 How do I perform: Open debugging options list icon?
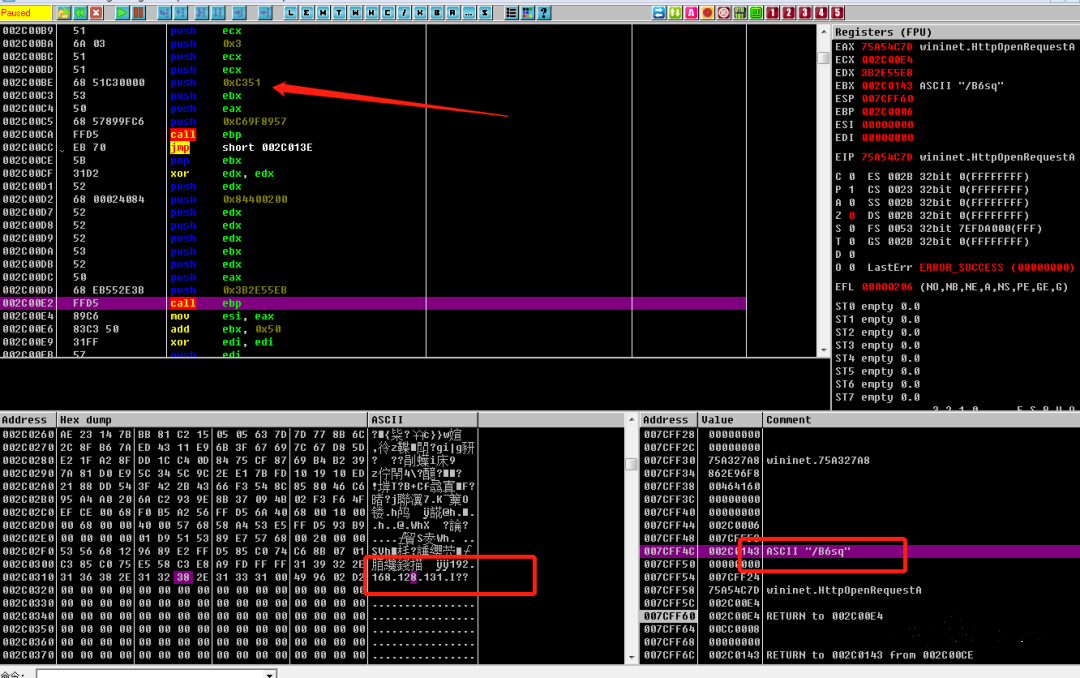[x=511, y=13]
